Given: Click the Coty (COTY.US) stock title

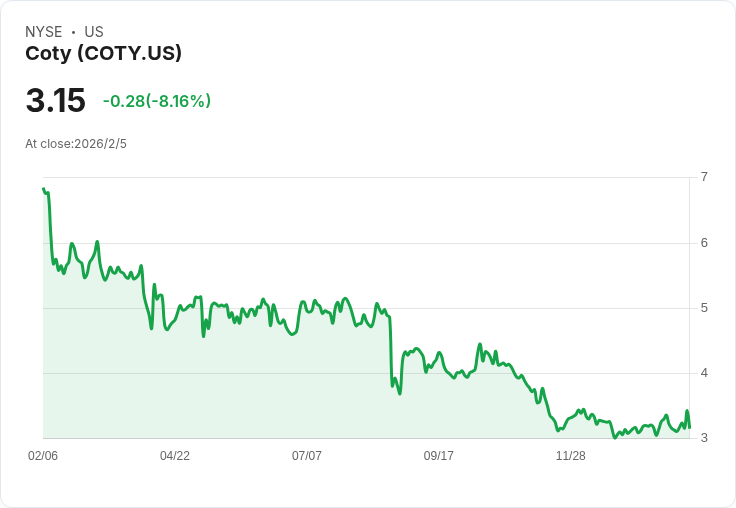Looking at the screenshot, I should 103,54.
